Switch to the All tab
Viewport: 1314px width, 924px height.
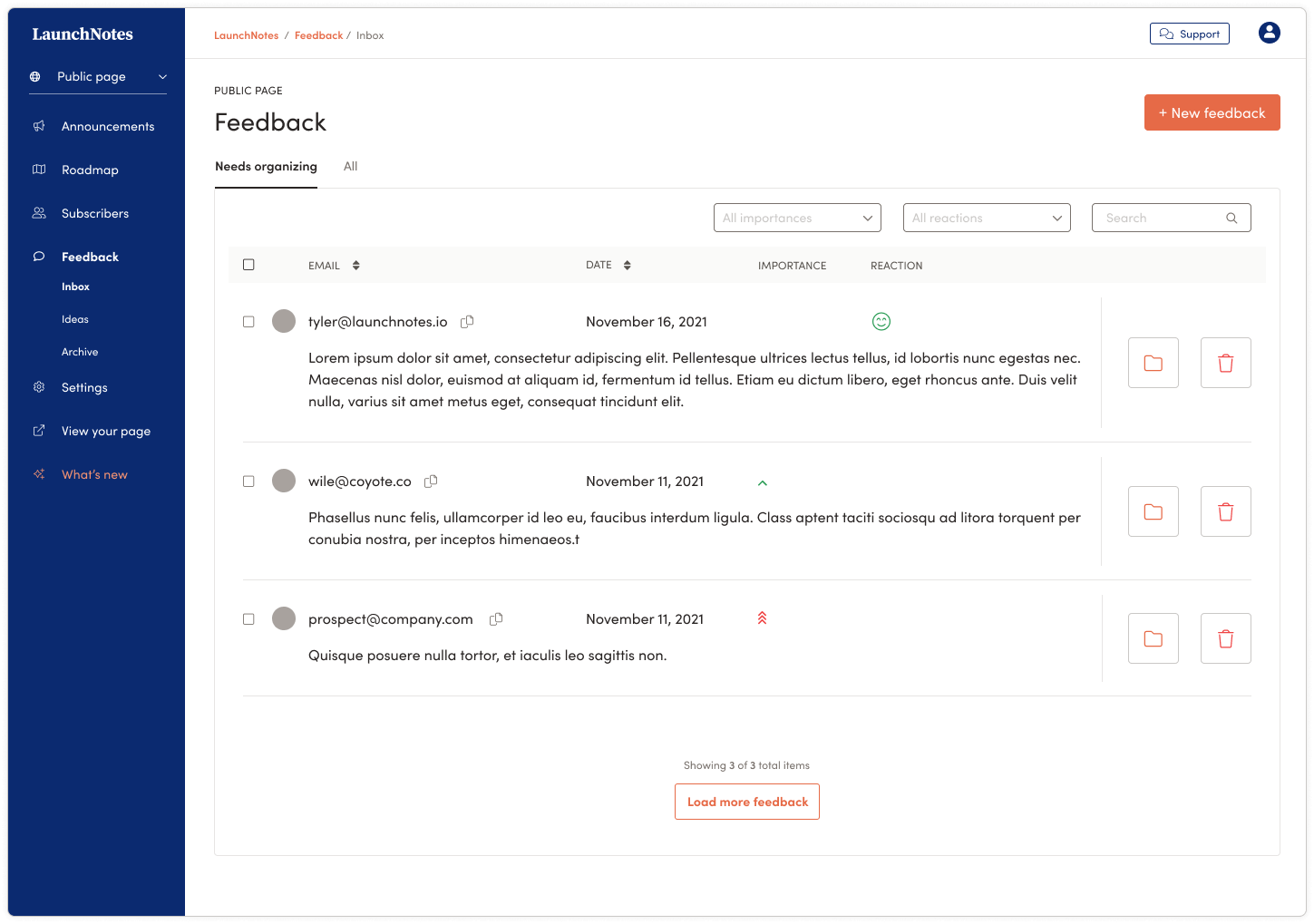pyautogui.click(x=351, y=167)
